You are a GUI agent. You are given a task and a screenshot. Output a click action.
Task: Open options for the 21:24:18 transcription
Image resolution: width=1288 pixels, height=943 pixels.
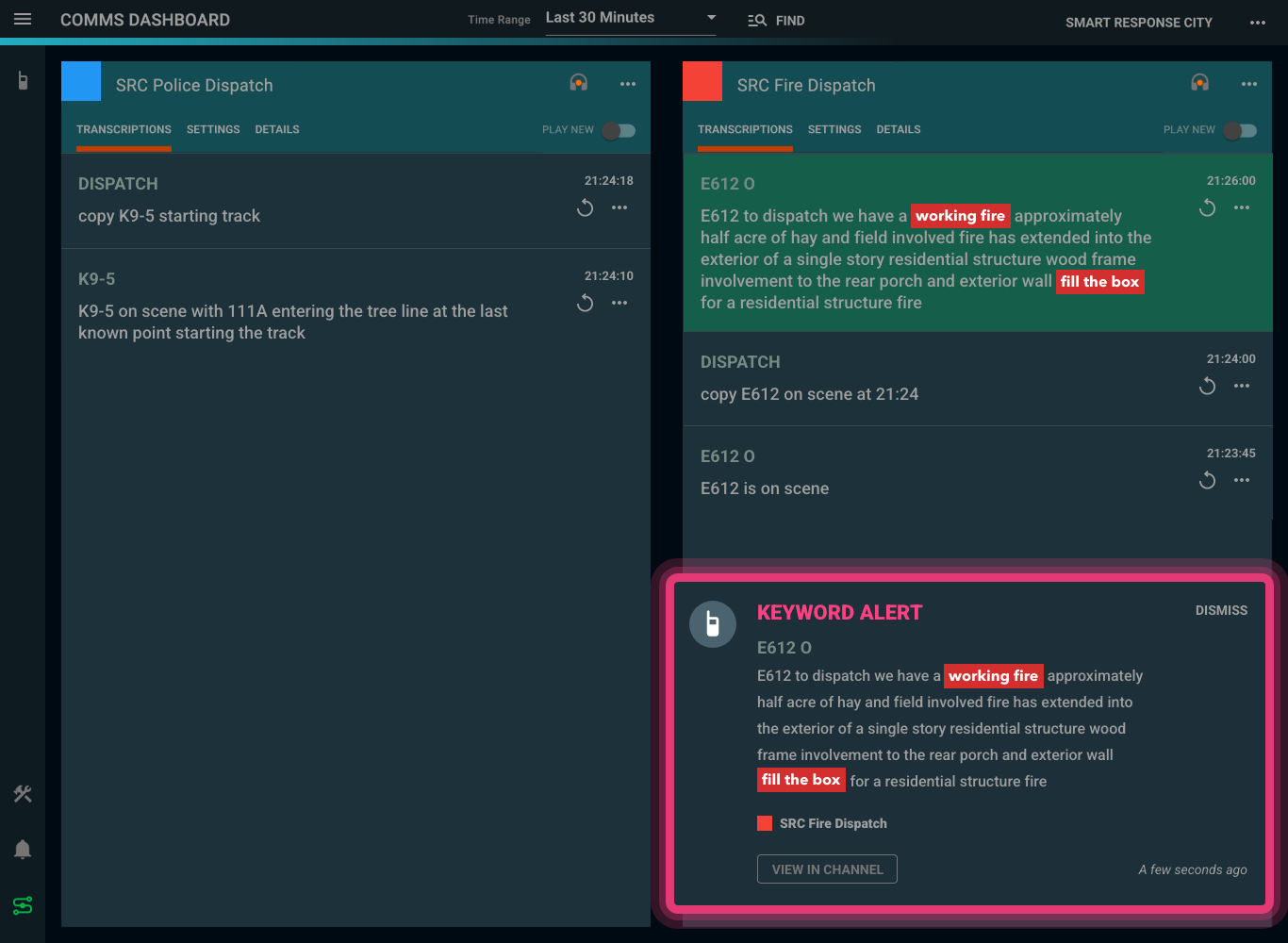(619, 207)
